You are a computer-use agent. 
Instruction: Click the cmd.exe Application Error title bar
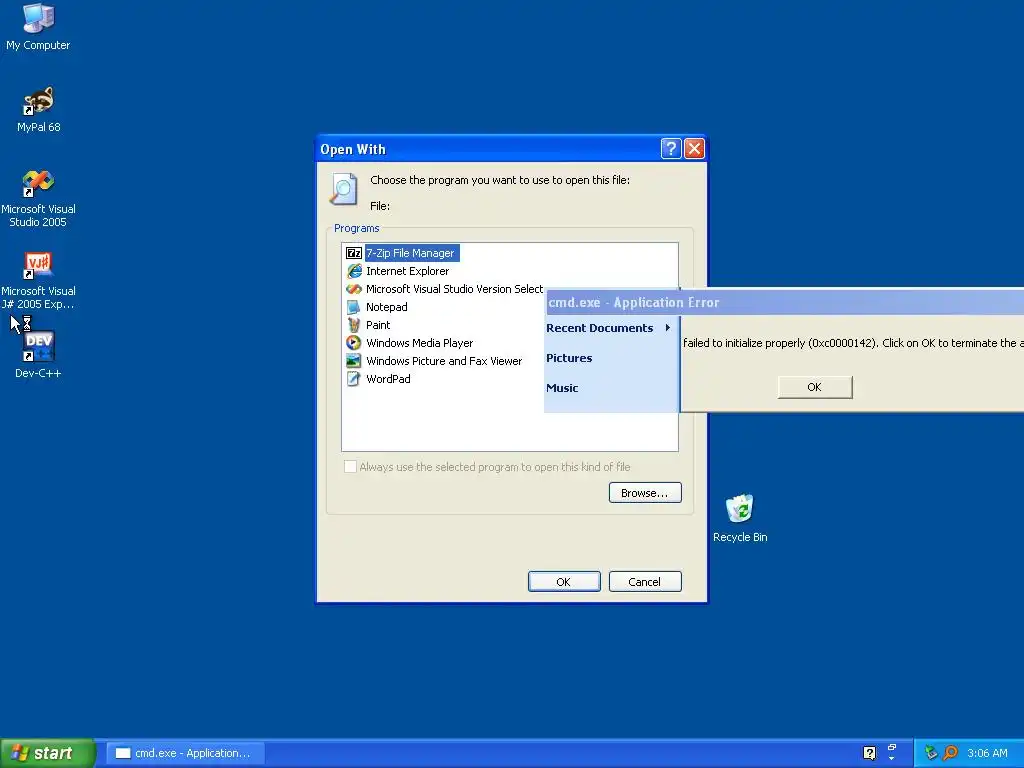[x=785, y=302]
